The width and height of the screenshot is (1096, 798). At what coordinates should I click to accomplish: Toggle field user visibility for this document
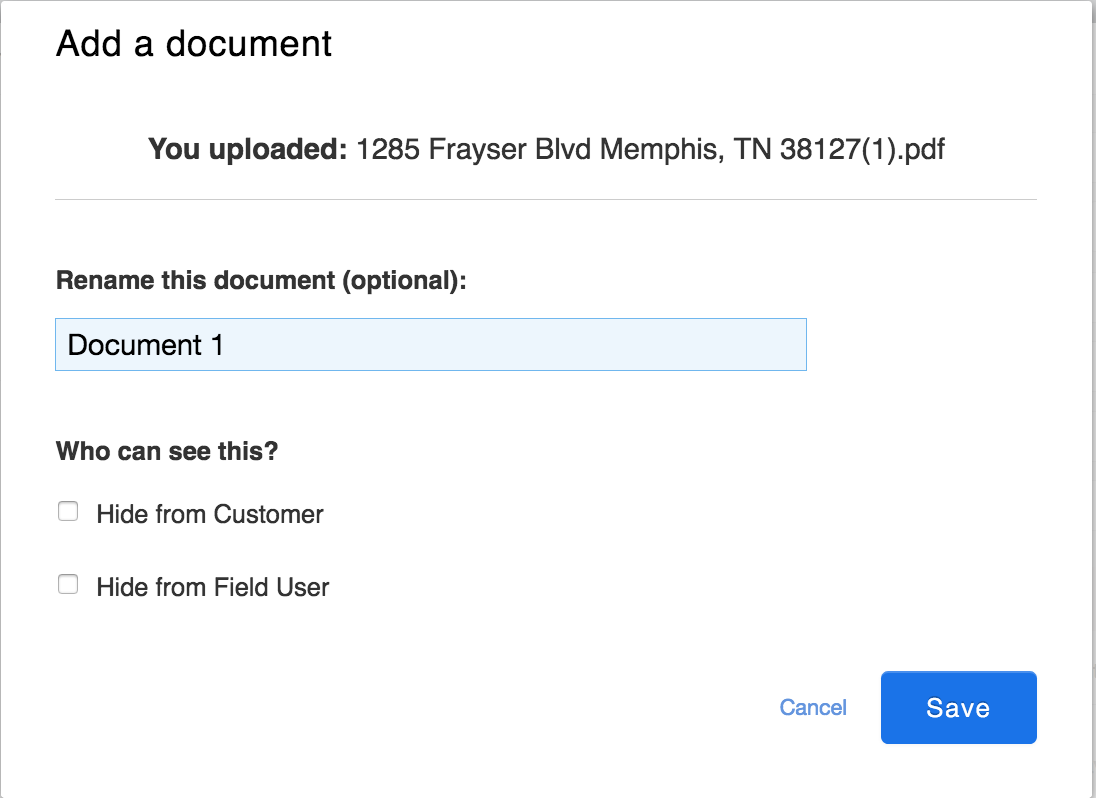point(67,584)
